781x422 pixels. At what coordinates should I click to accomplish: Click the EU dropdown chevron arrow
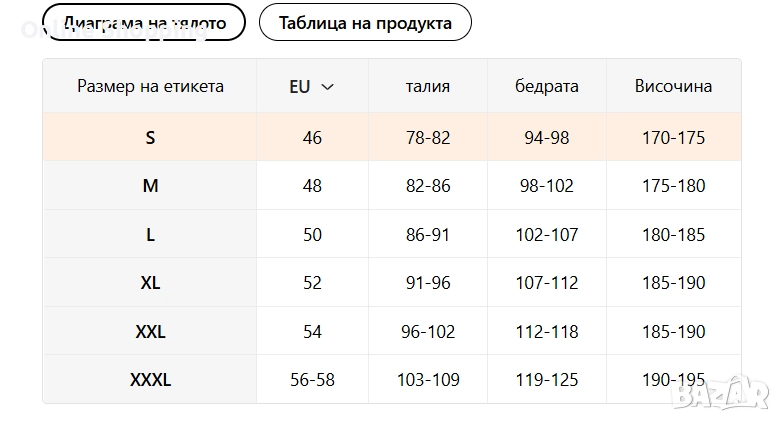coord(327,87)
